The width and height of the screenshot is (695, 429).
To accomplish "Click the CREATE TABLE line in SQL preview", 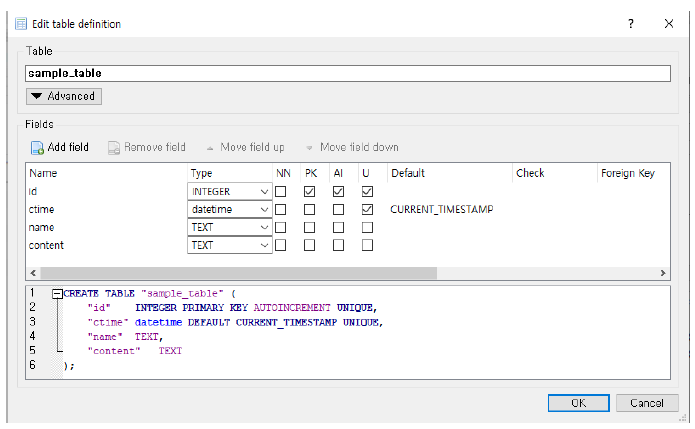I will tap(149, 293).
